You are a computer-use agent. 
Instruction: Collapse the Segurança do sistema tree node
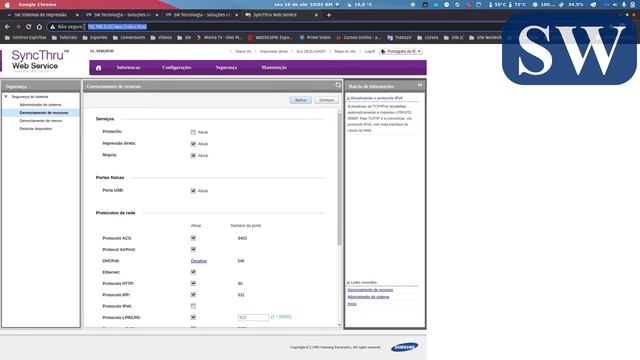6,97
